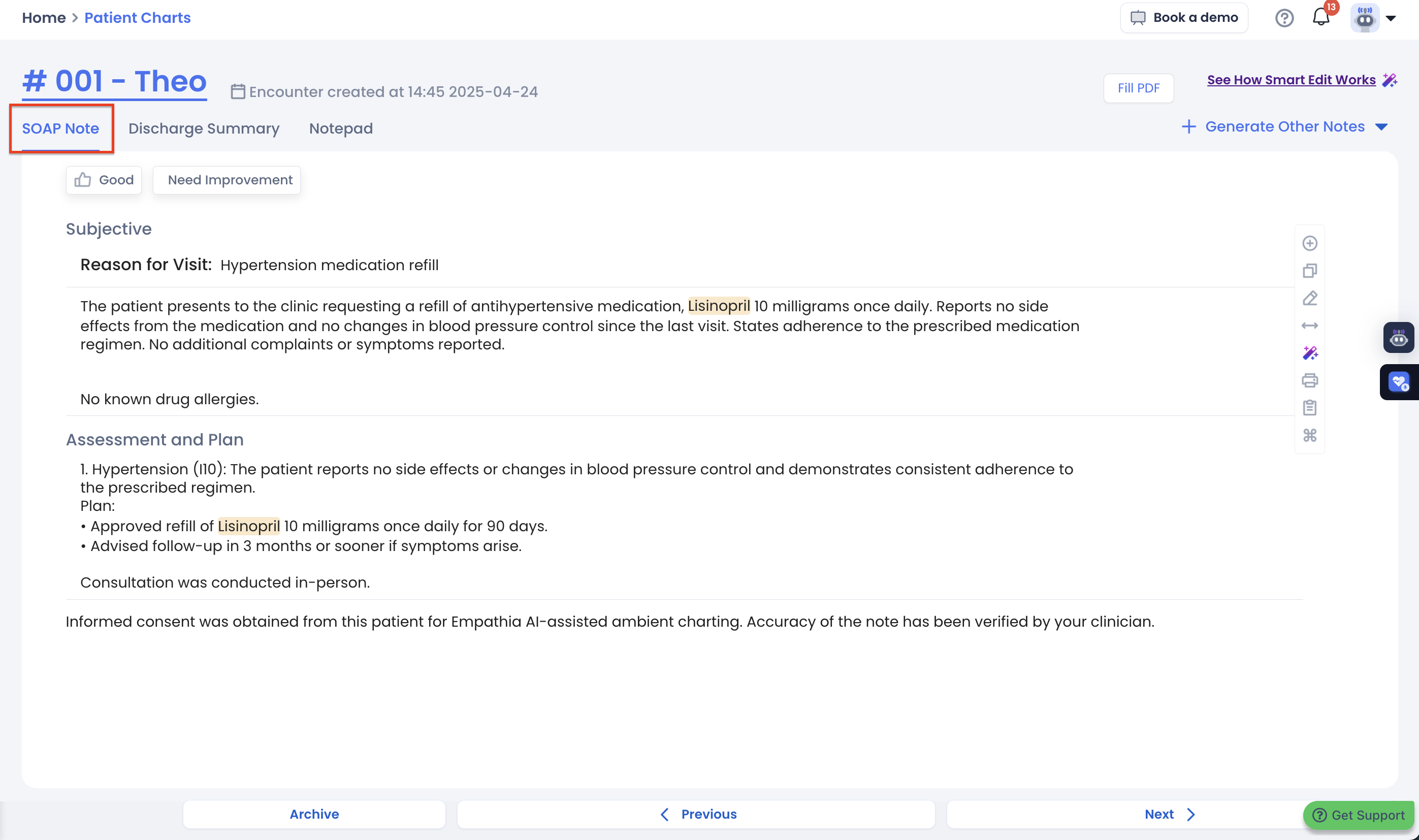Click the help question mark icon
This screenshot has width=1419, height=840.
(1284, 18)
